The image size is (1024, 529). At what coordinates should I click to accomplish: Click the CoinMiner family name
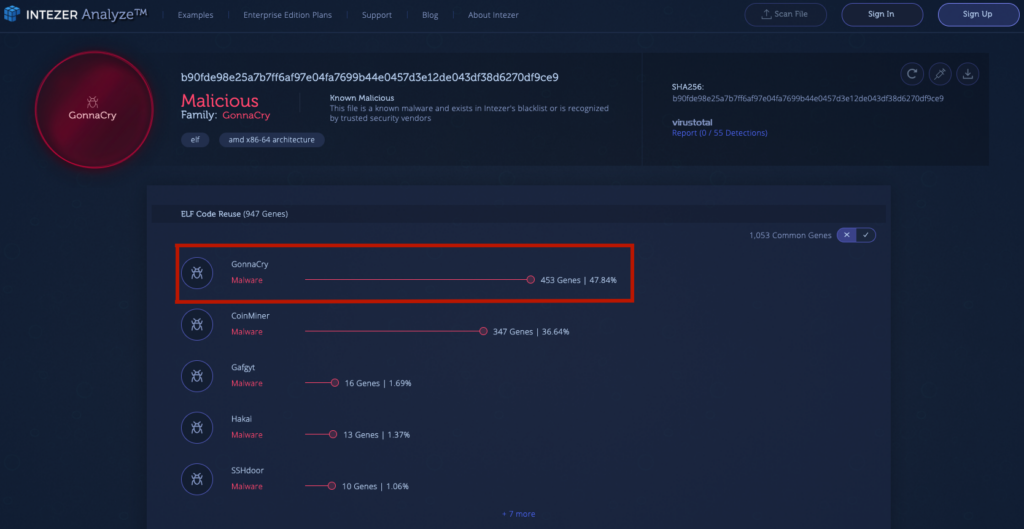(x=250, y=315)
